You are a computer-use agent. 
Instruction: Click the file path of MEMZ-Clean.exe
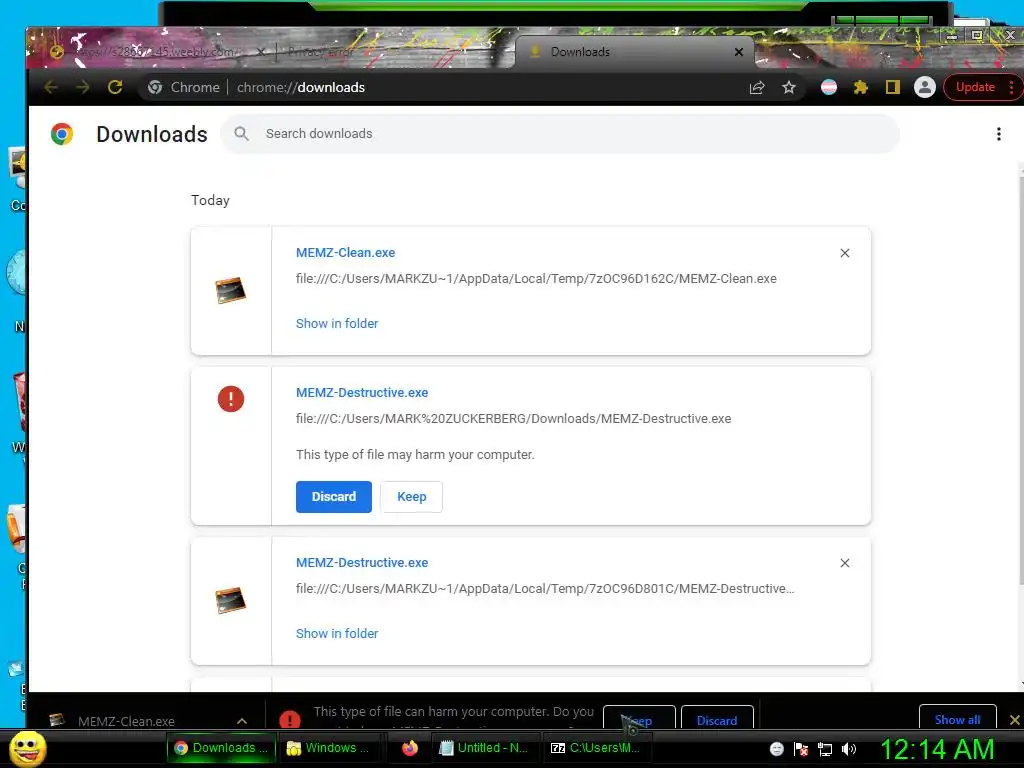(x=536, y=279)
